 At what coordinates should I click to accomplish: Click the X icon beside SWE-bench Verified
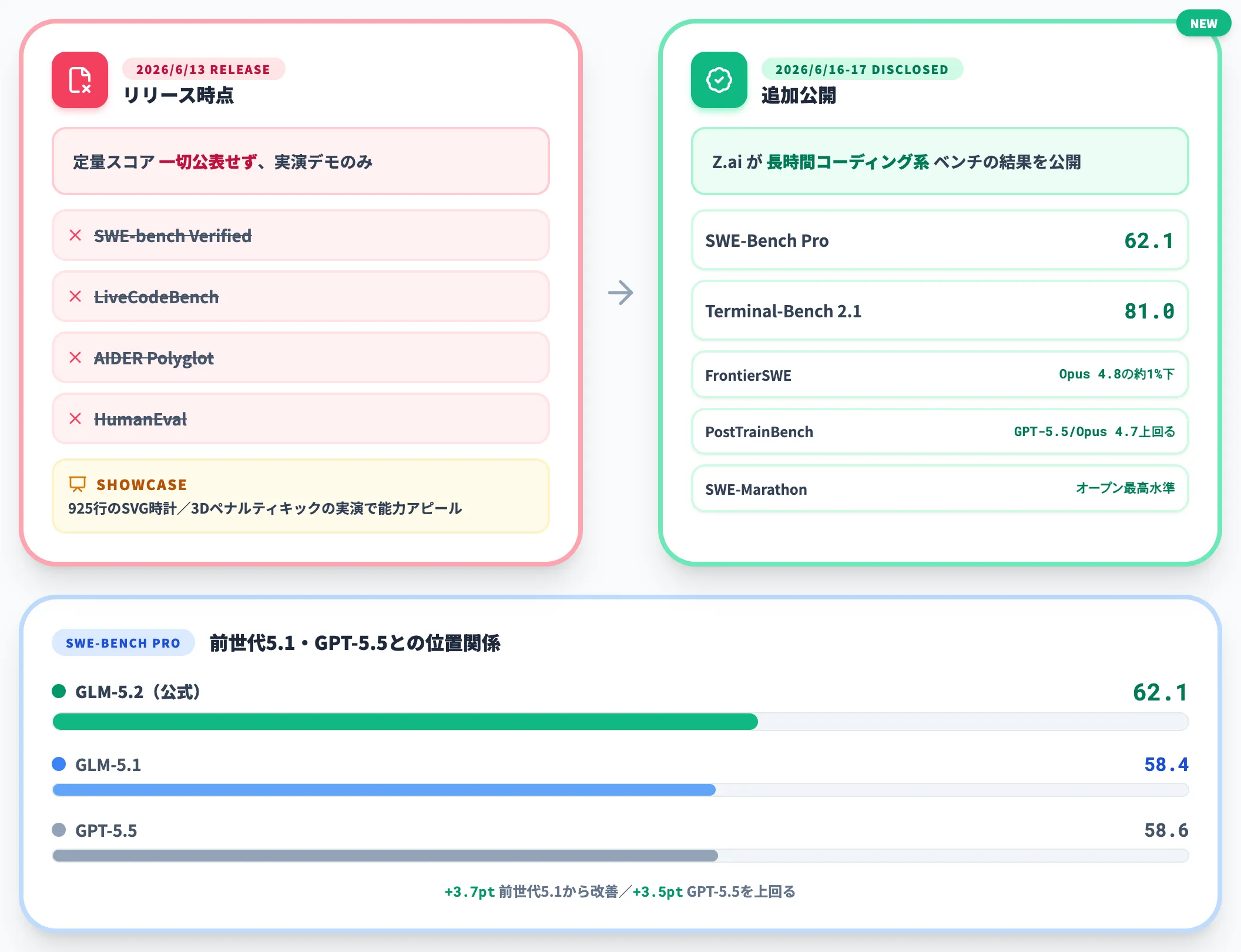tap(75, 236)
